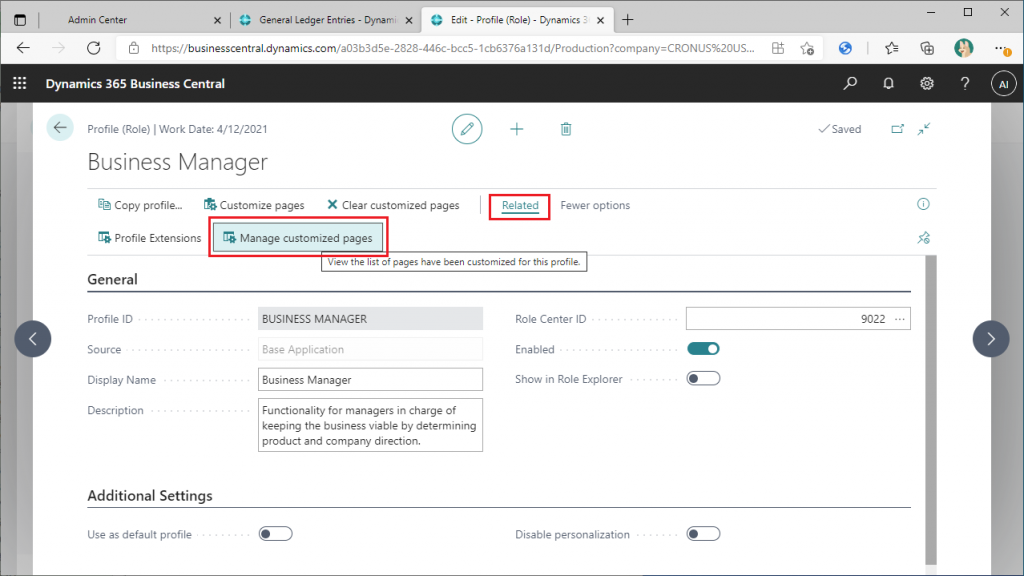
Task: Open the Related menu
Action: [520, 206]
